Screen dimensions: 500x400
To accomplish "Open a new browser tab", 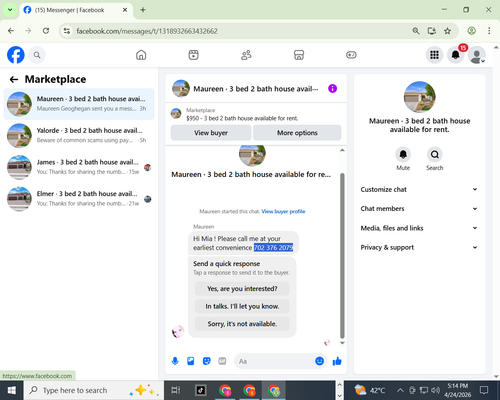I will (143, 10).
